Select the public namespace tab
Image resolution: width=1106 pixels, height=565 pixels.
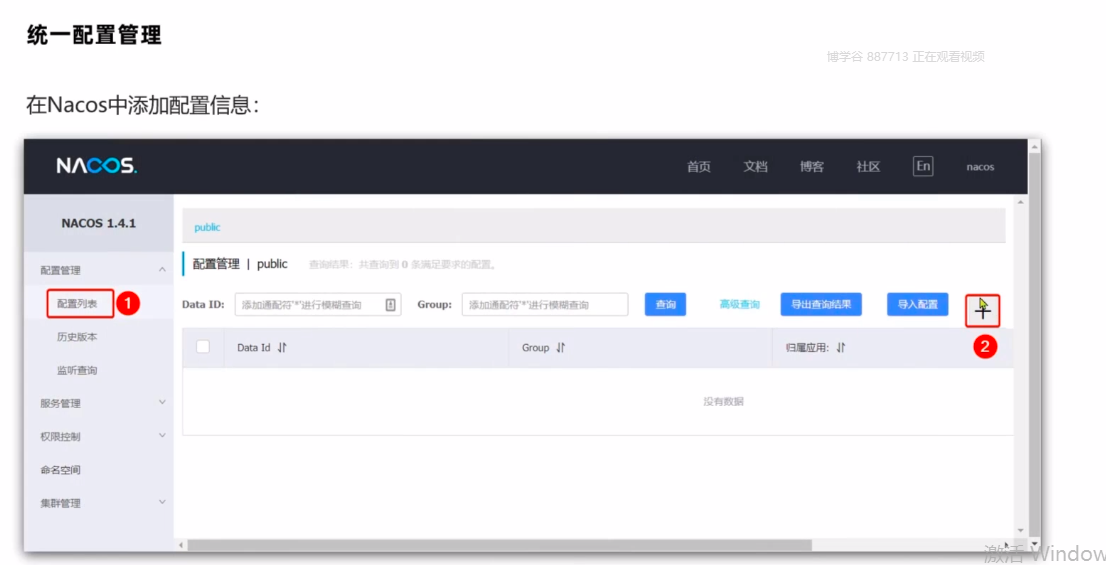pyautogui.click(x=207, y=227)
